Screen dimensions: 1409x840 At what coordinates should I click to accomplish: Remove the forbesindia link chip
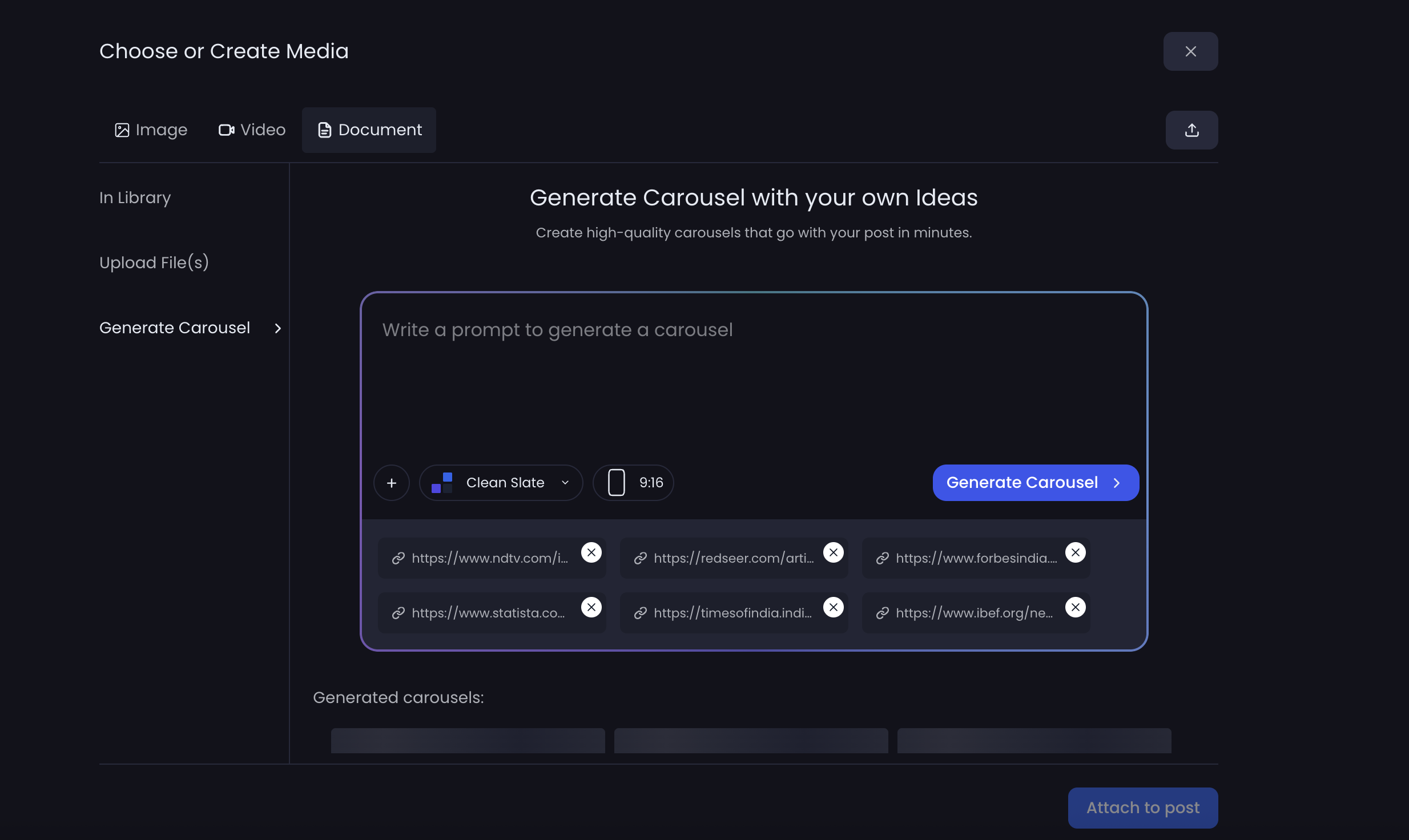point(1076,552)
